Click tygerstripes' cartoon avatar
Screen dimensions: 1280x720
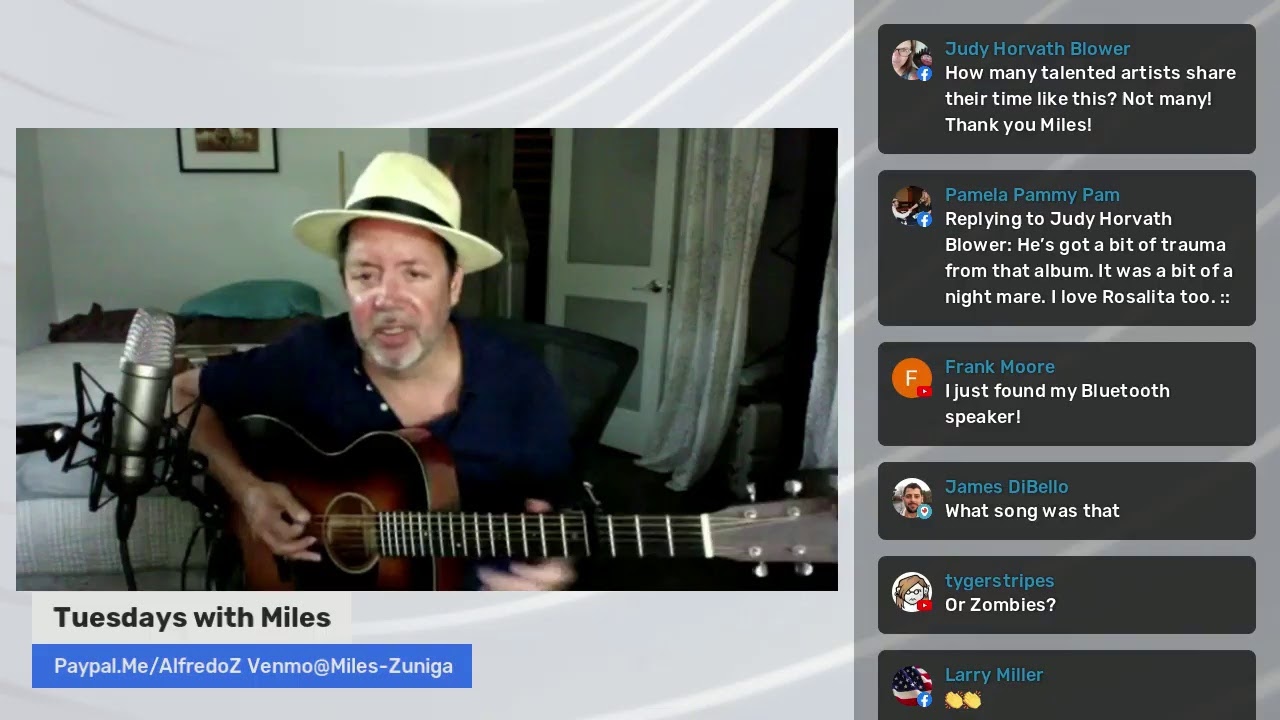click(911, 592)
